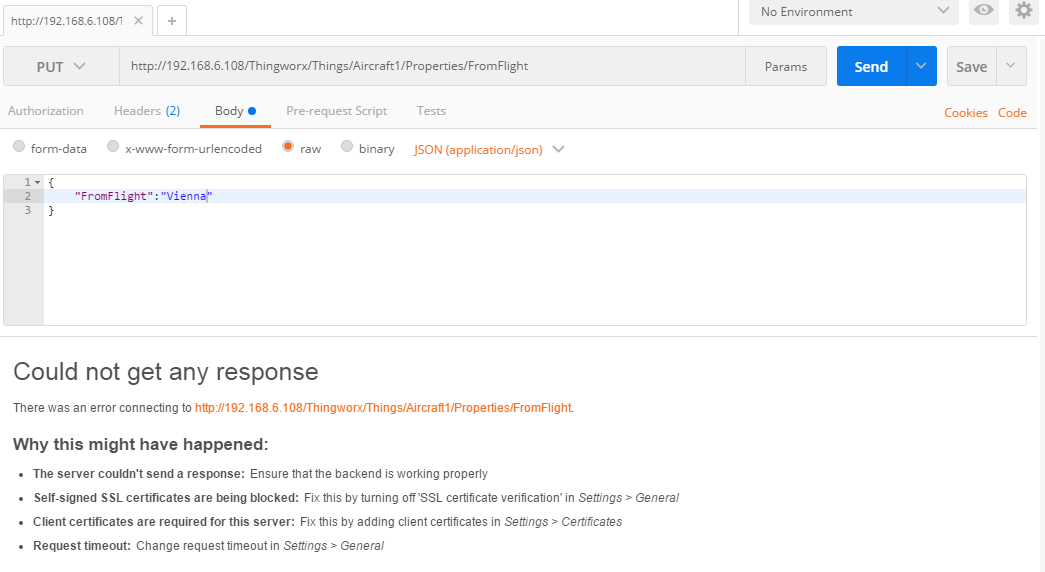Click the "Could not get any response" heading

point(166,371)
